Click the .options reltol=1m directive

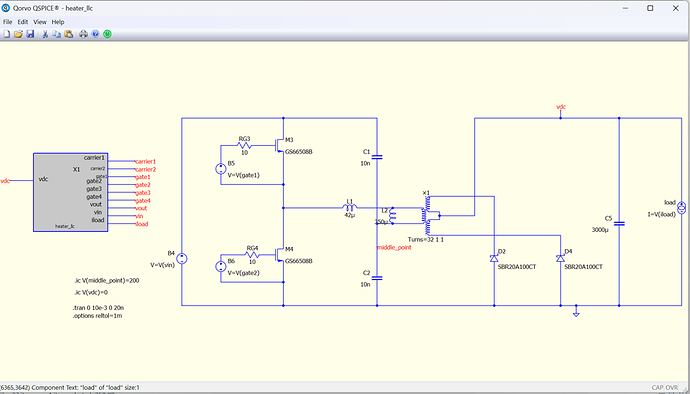[97, 316]
